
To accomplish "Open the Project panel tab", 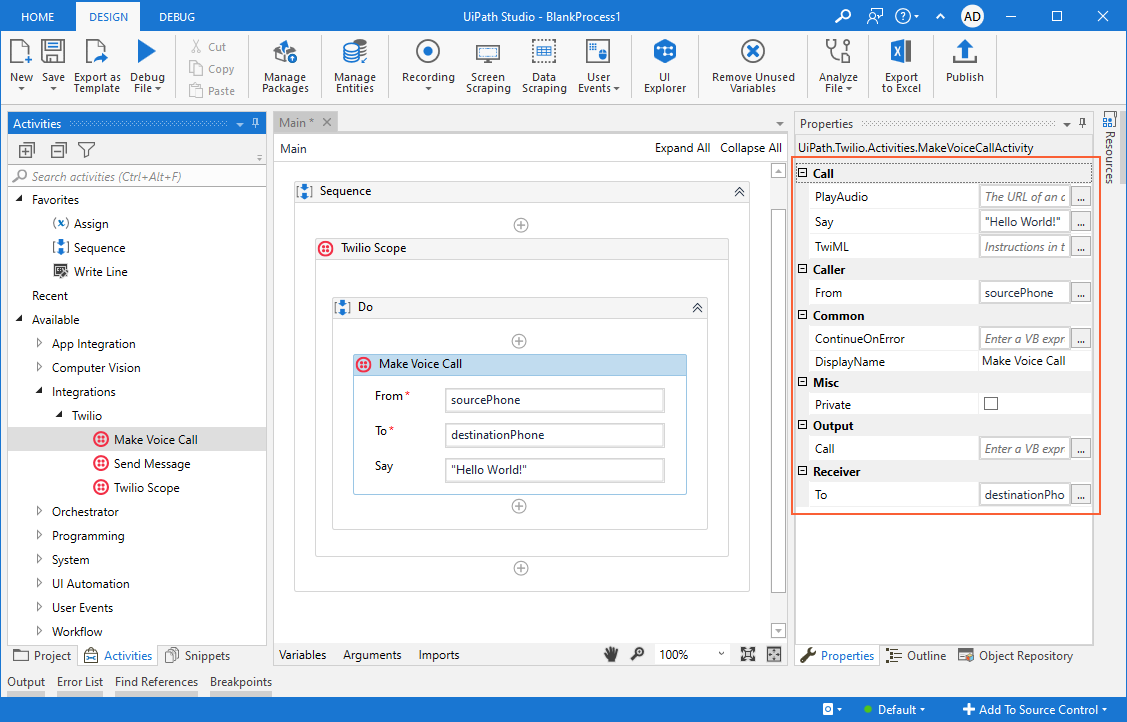I will 43,655.
